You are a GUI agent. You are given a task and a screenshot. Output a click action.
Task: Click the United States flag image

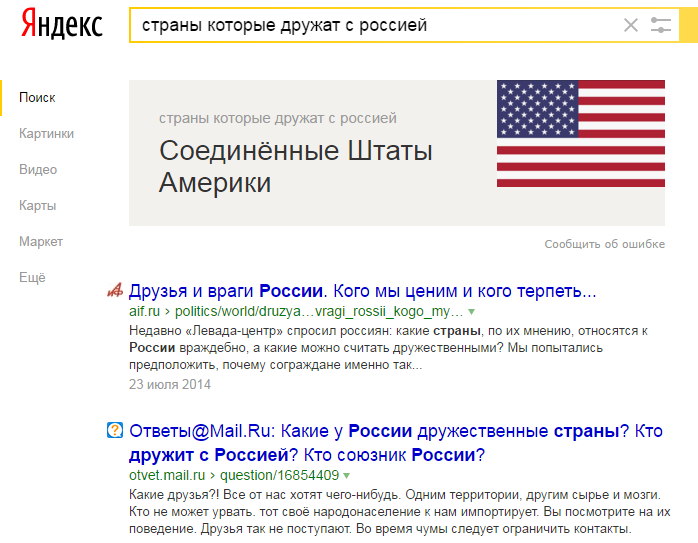click(580, 134)
